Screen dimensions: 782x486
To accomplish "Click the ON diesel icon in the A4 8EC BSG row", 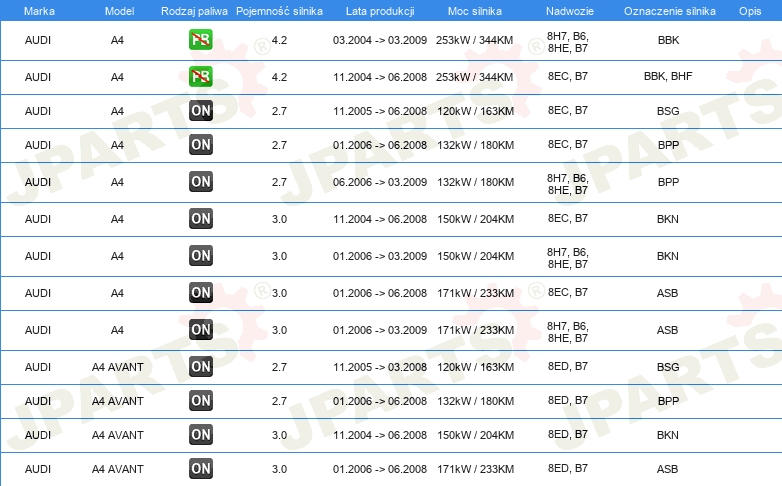I will coord(201,110).
